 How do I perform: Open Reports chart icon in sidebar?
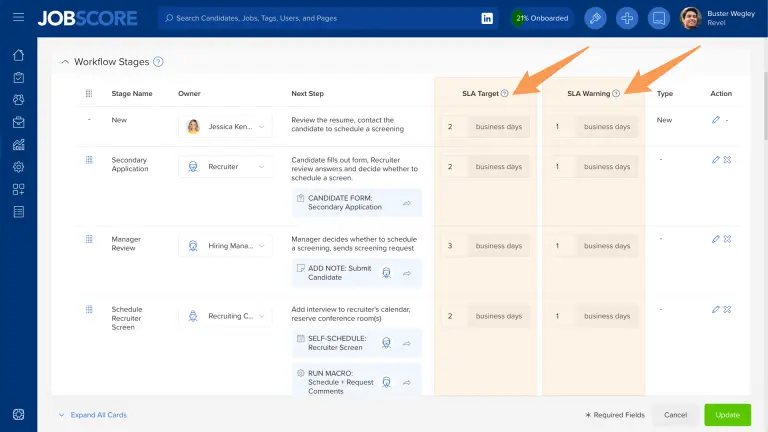point(19,144)
